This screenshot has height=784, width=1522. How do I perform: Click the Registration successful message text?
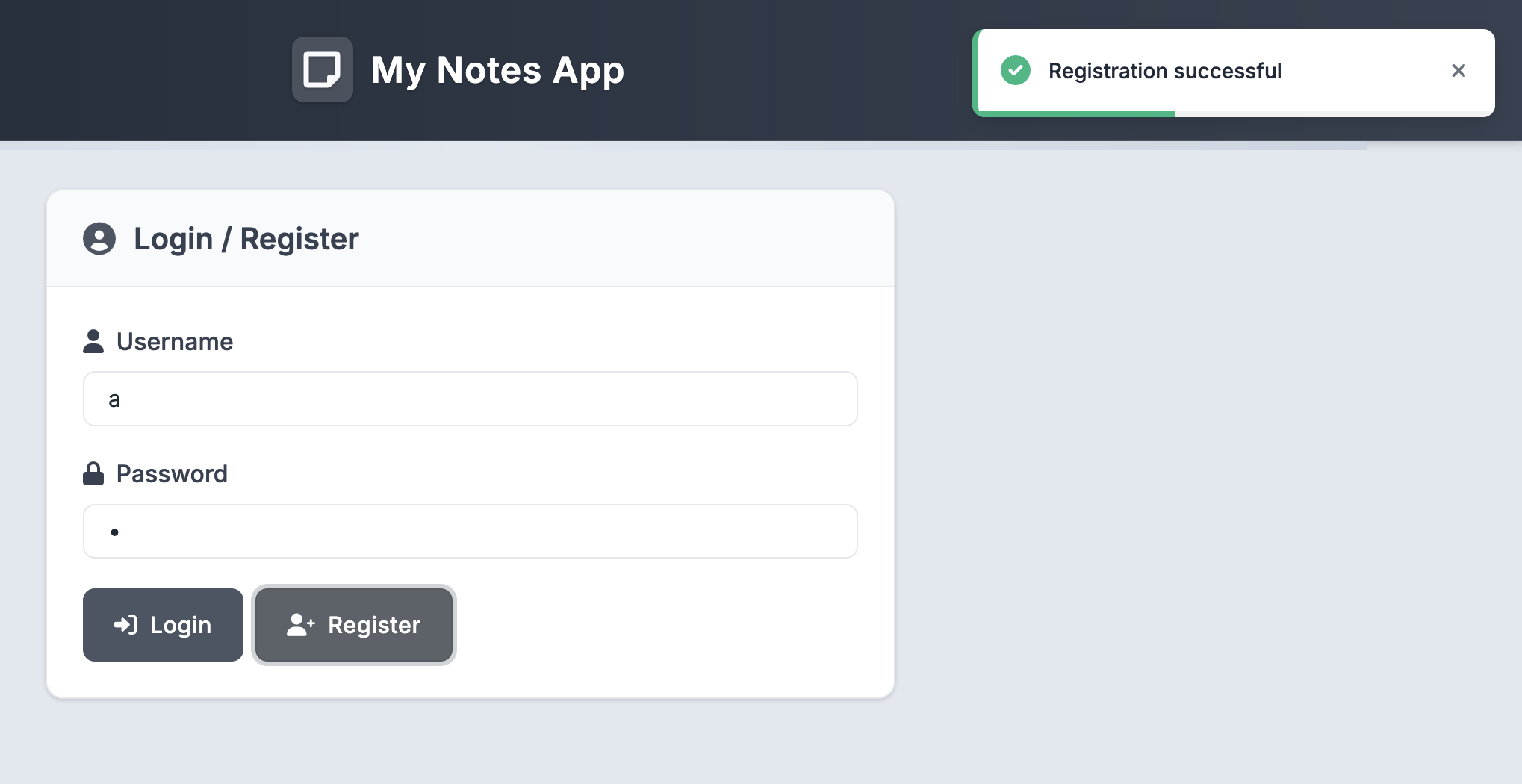point(1165,71)
